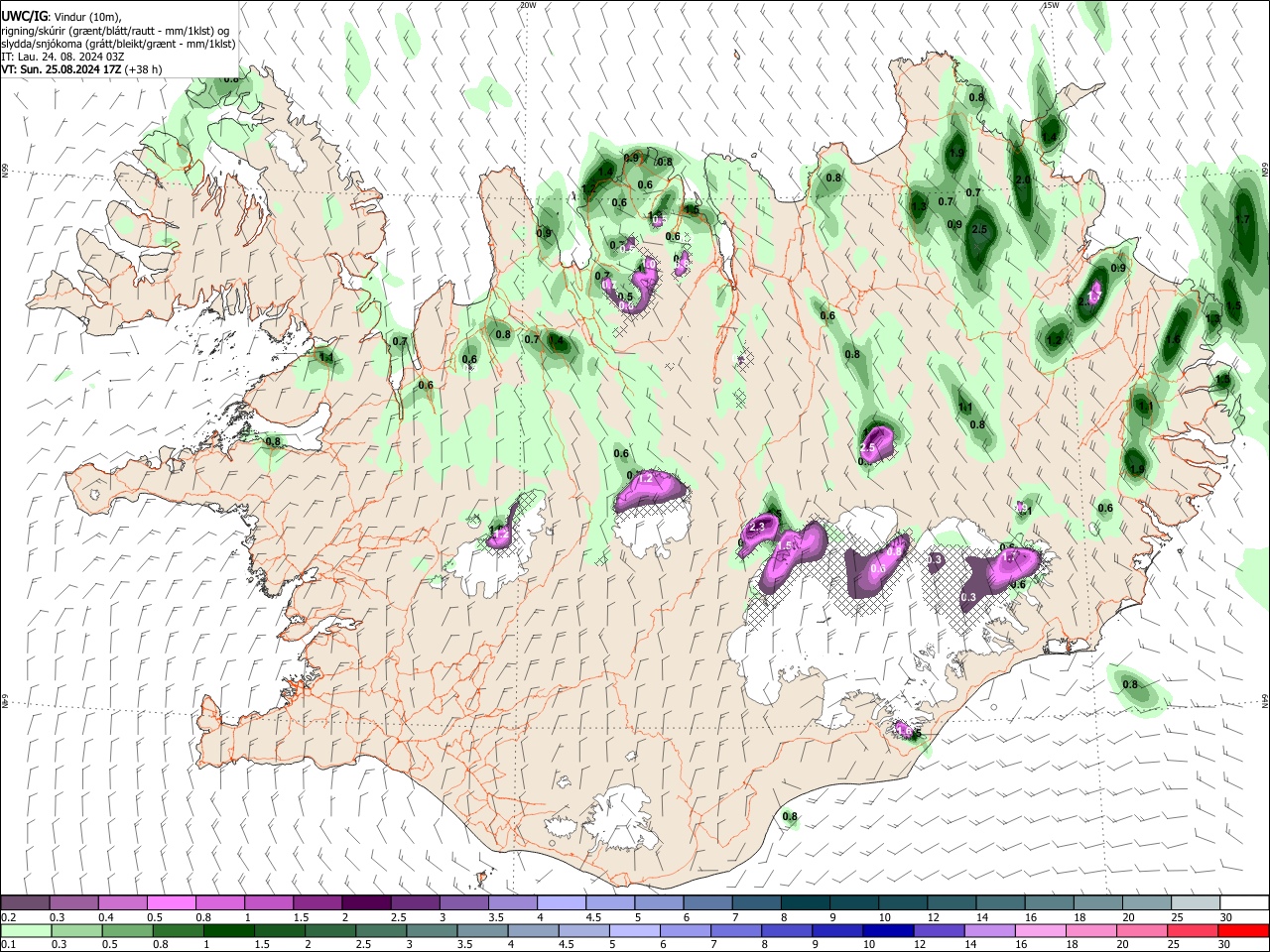Viewport: 1270px width, 952px height.
Task: Select the dark teal 8–9 swatch in the snow legend
Action: coord(805,903)
